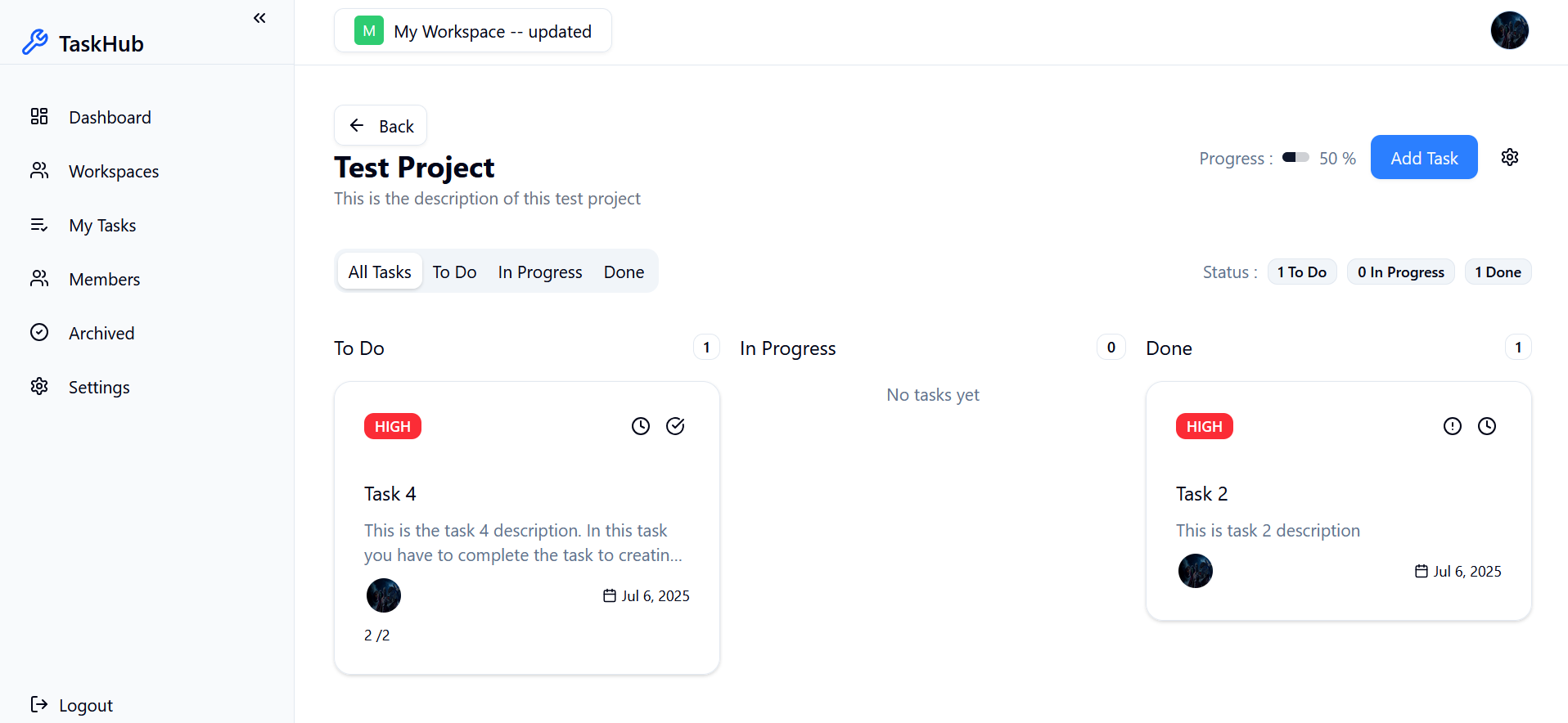This screenshot has width=1568, height=723.
Task: Click assignee avatar on Task 4
Action: [384, 595]
